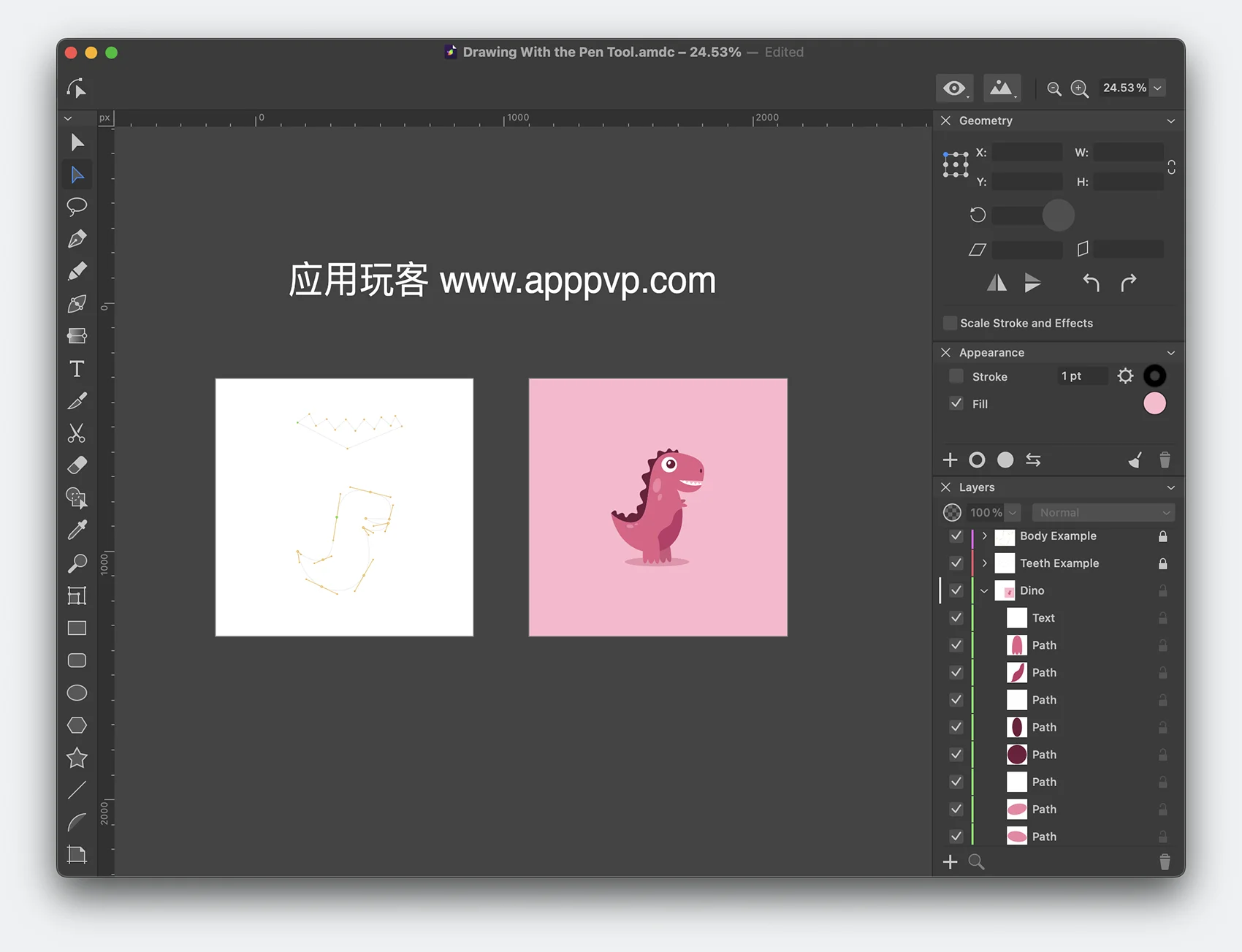Viewport: 1242px width, 952px height.
Task: Collapse the Layers panel chevron
Action: 1170,487
